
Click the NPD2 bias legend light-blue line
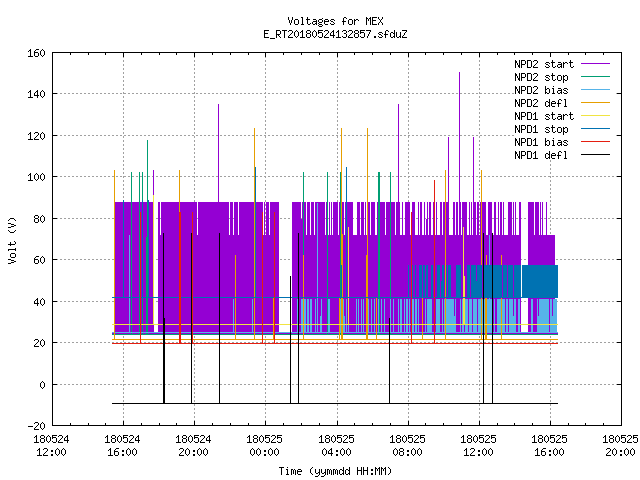click(x=595, y=90)
